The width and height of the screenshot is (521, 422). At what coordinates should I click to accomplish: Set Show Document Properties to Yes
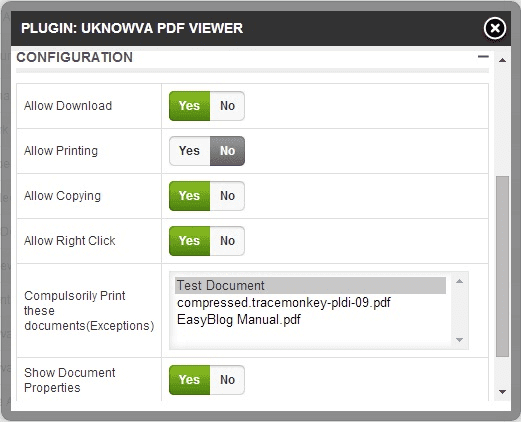coord(189,380)
